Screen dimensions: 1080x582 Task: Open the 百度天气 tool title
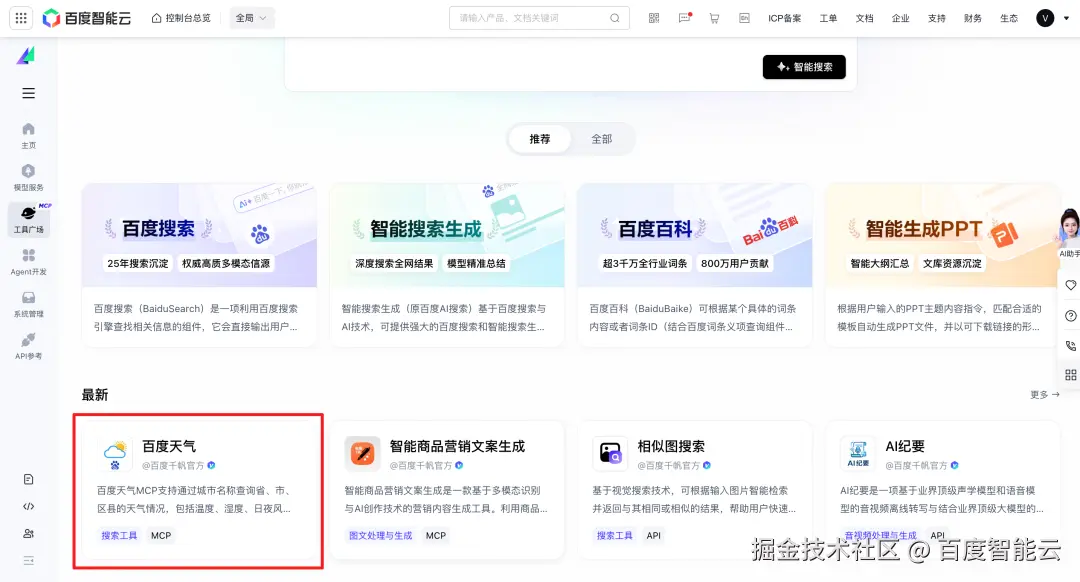tap(169, 446)
